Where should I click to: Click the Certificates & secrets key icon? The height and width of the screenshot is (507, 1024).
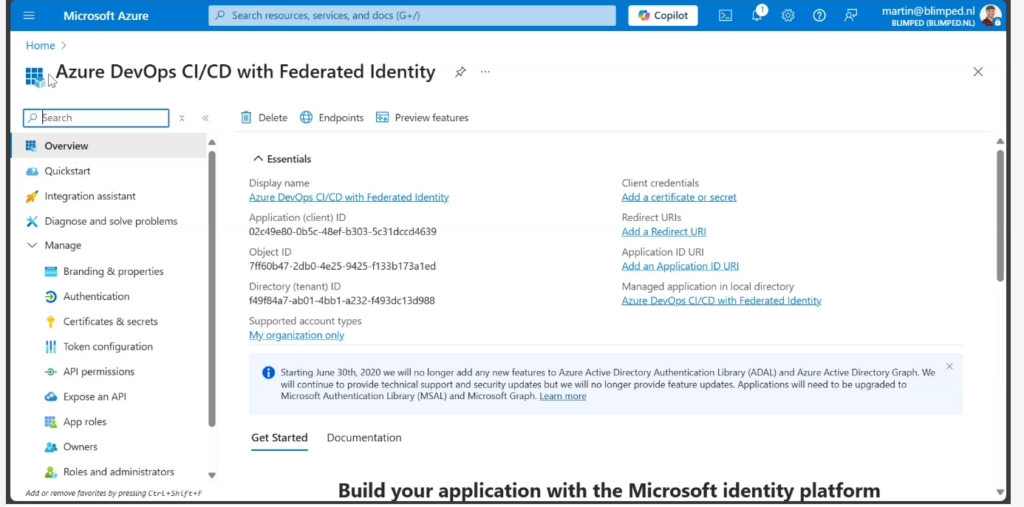click(50, 321)
